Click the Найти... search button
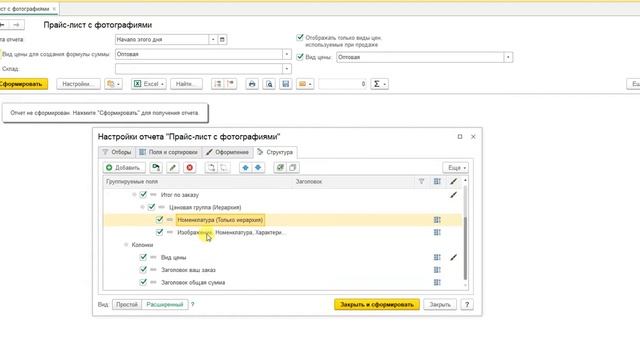Screen dimensions: 640x360 [187, 84]
